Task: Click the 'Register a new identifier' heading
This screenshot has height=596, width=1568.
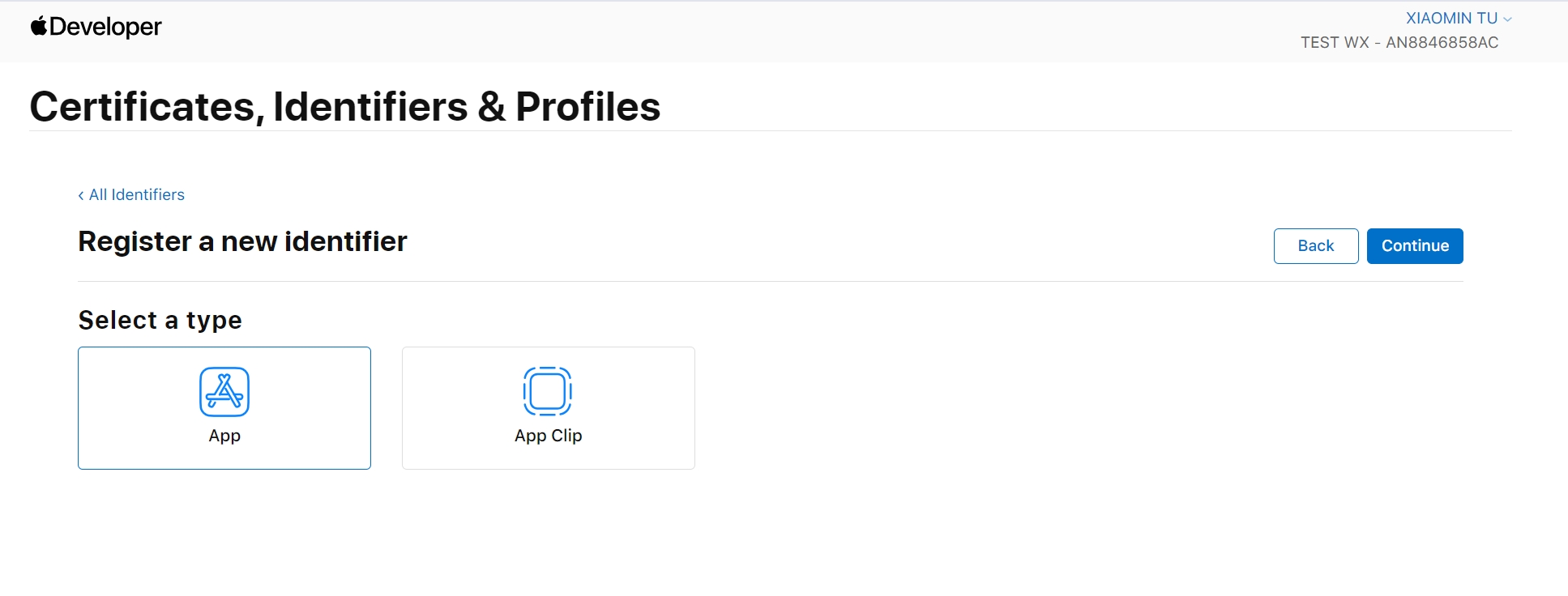Action: [242, 241]
